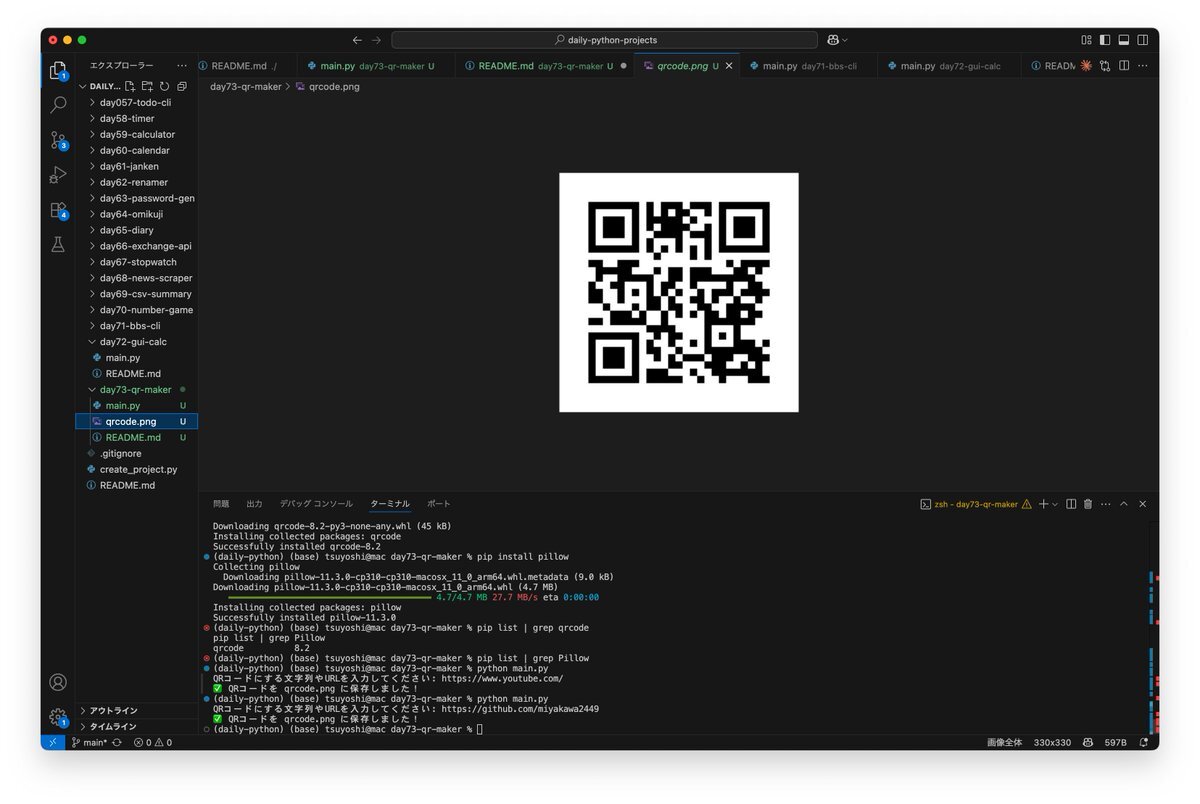Go forward using the navigation arrow
Viewport: 1200px width, 804px height.
pyautogui.click(x=376, y=40)
